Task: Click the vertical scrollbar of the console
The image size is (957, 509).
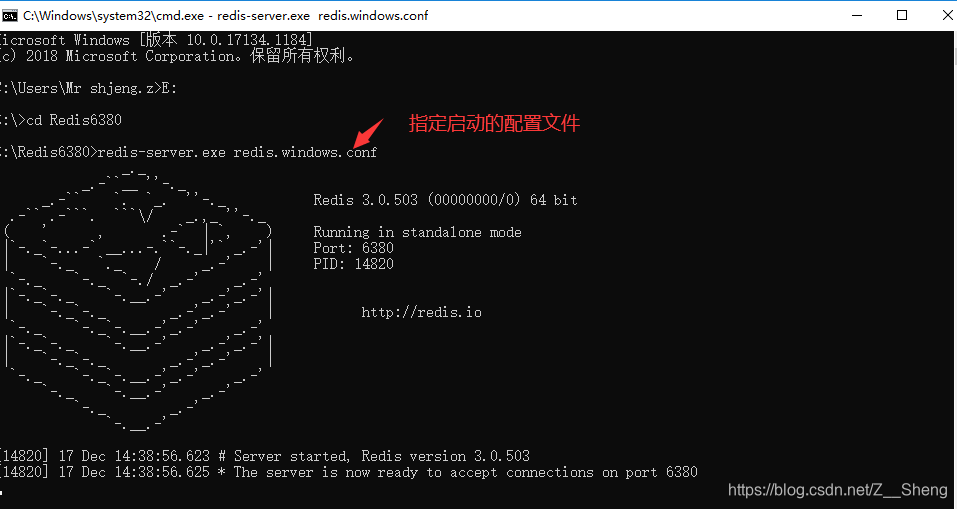Action: click(x=953, y=269)
